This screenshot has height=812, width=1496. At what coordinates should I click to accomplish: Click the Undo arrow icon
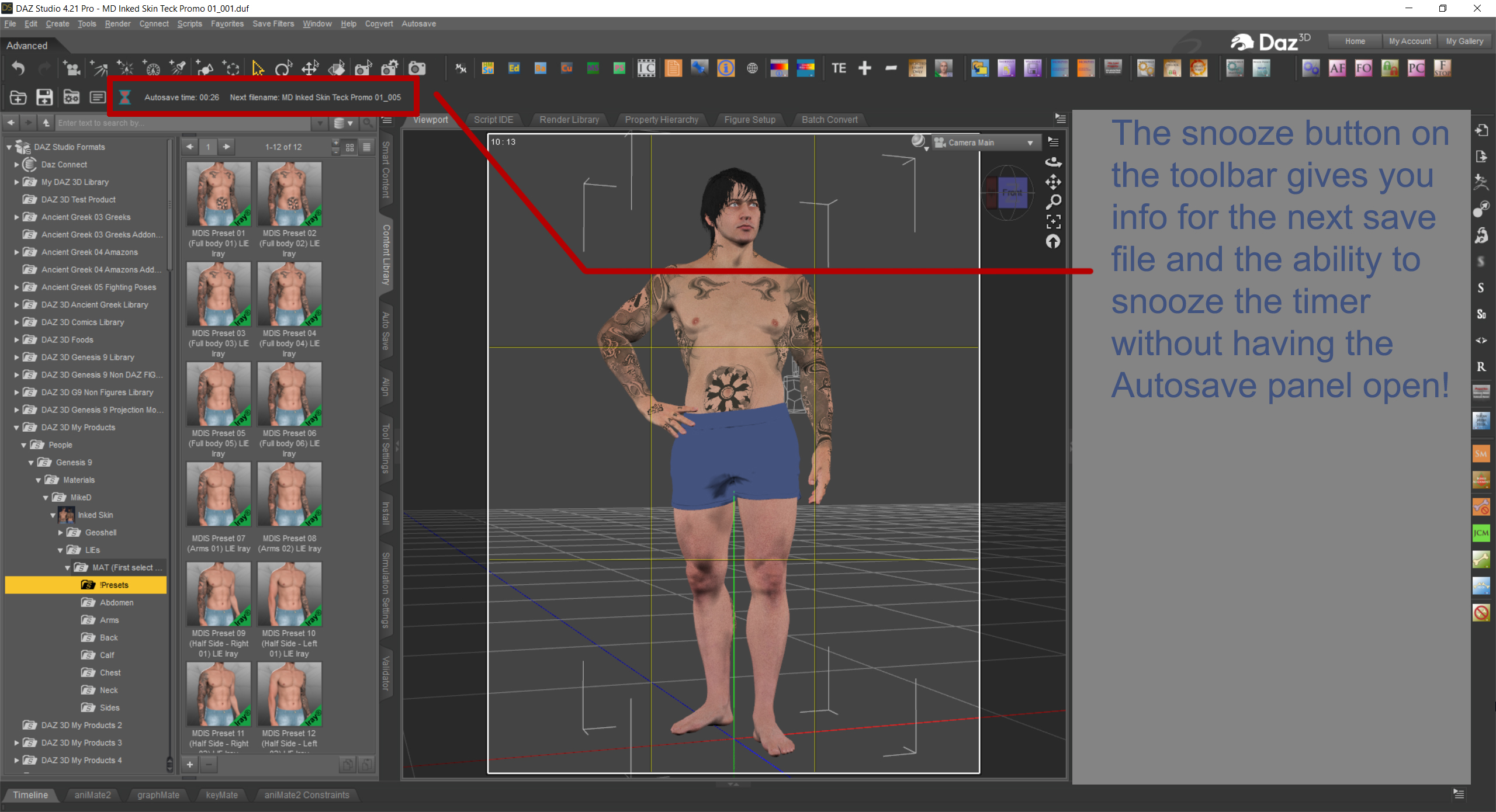(18, 68)
